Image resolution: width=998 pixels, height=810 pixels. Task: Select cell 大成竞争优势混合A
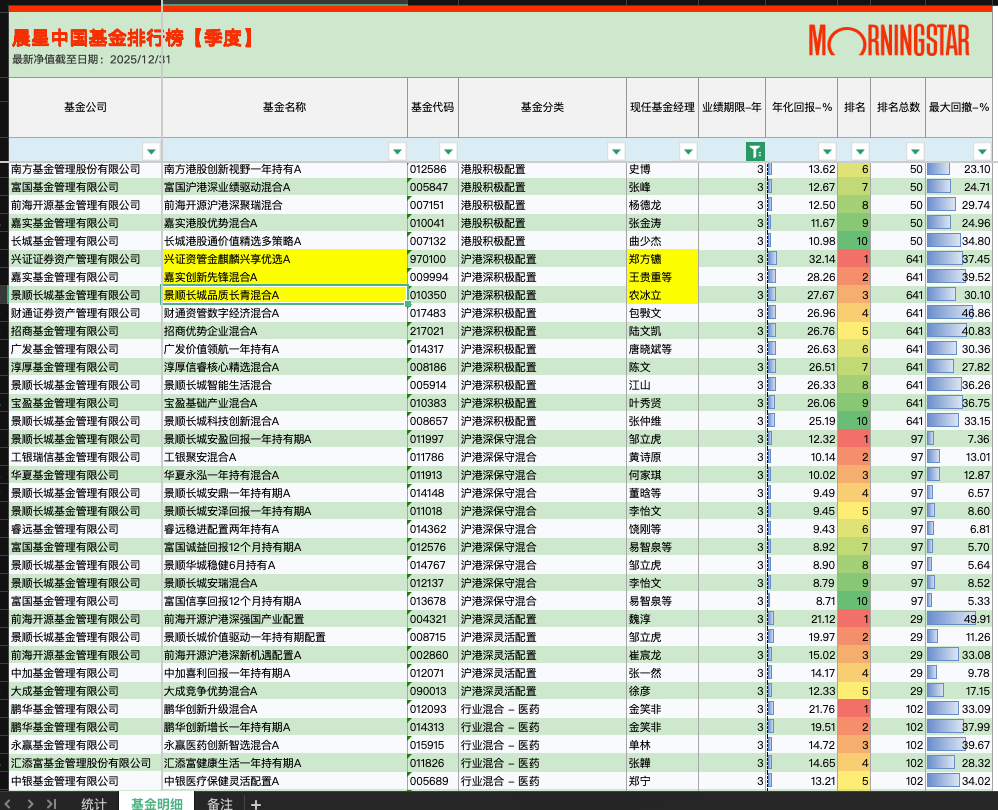(x=285, y=691)
